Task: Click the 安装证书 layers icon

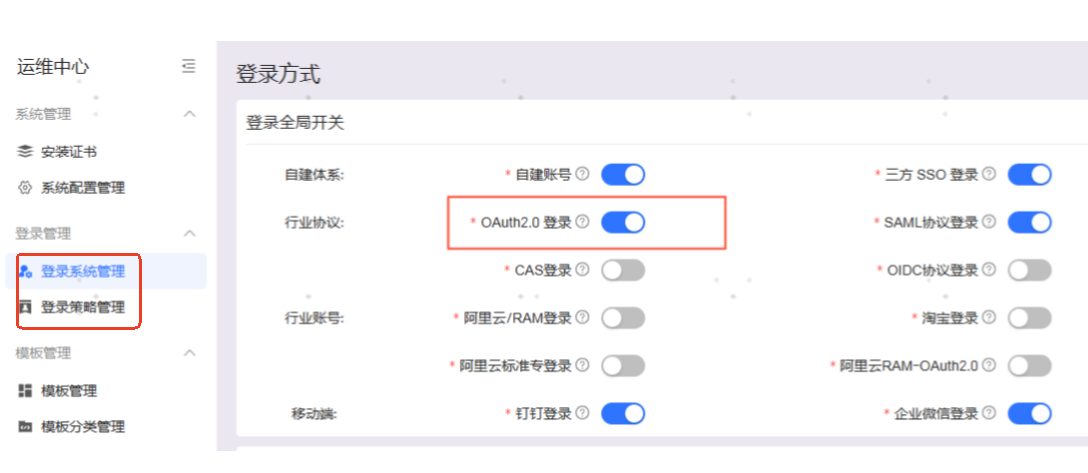Action: click(x=26, y=152)
